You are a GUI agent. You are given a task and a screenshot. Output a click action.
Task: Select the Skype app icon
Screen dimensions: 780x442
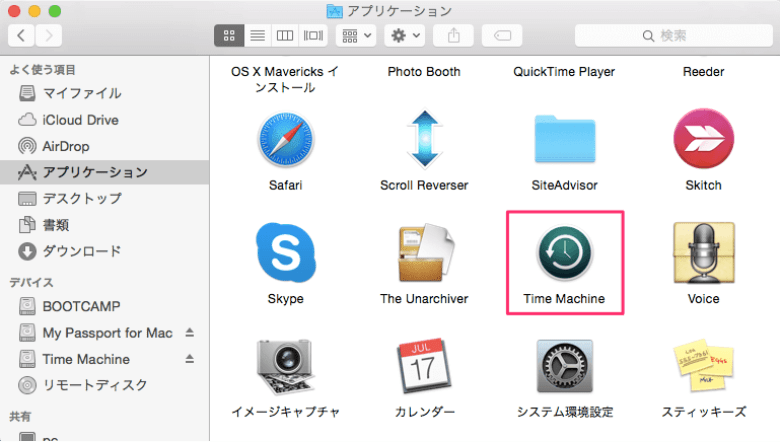[x=286, y=252]
